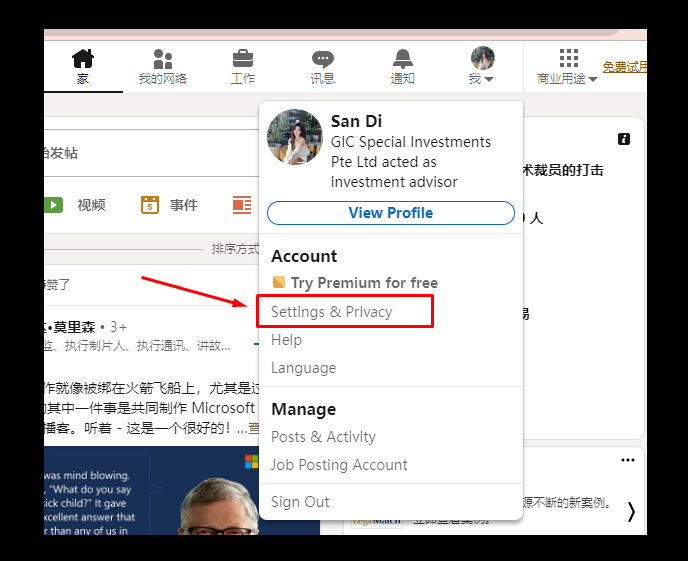Open Posts & Activity entry
Image resolution: width=688 pixels, height=561 pixels.
pyautogui.click(x=323, y=437)
